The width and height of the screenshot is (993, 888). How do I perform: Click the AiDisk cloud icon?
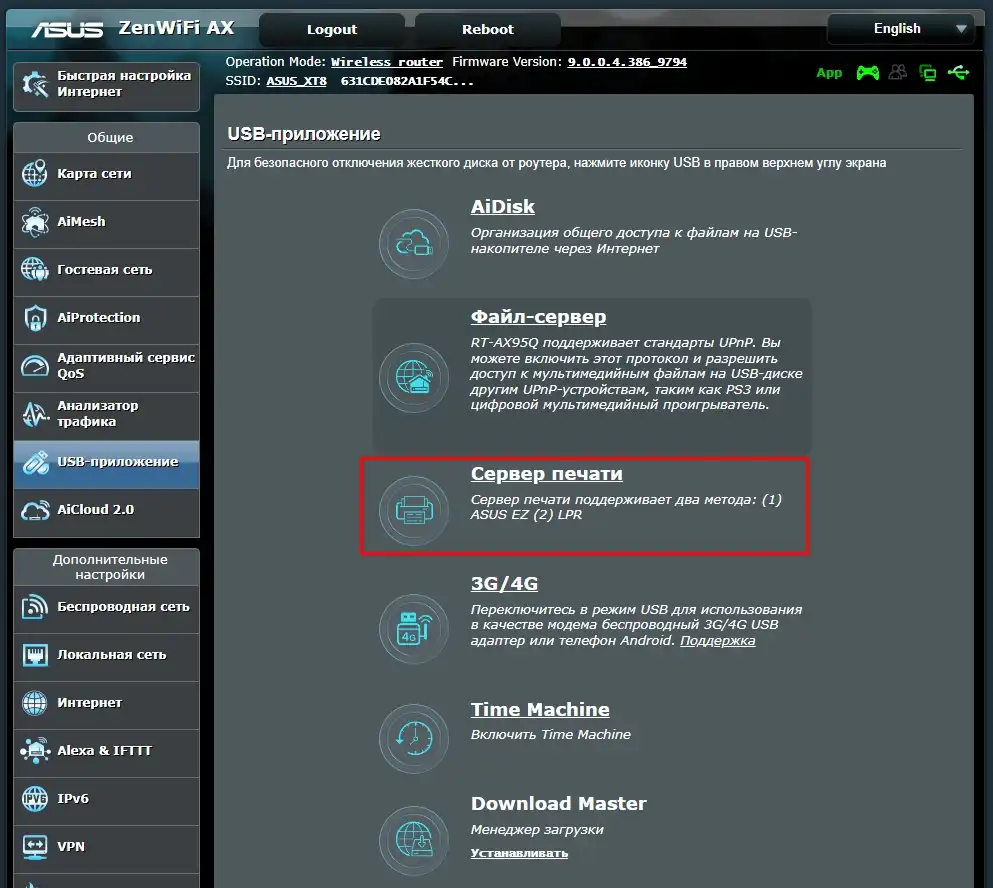(412, 244)
